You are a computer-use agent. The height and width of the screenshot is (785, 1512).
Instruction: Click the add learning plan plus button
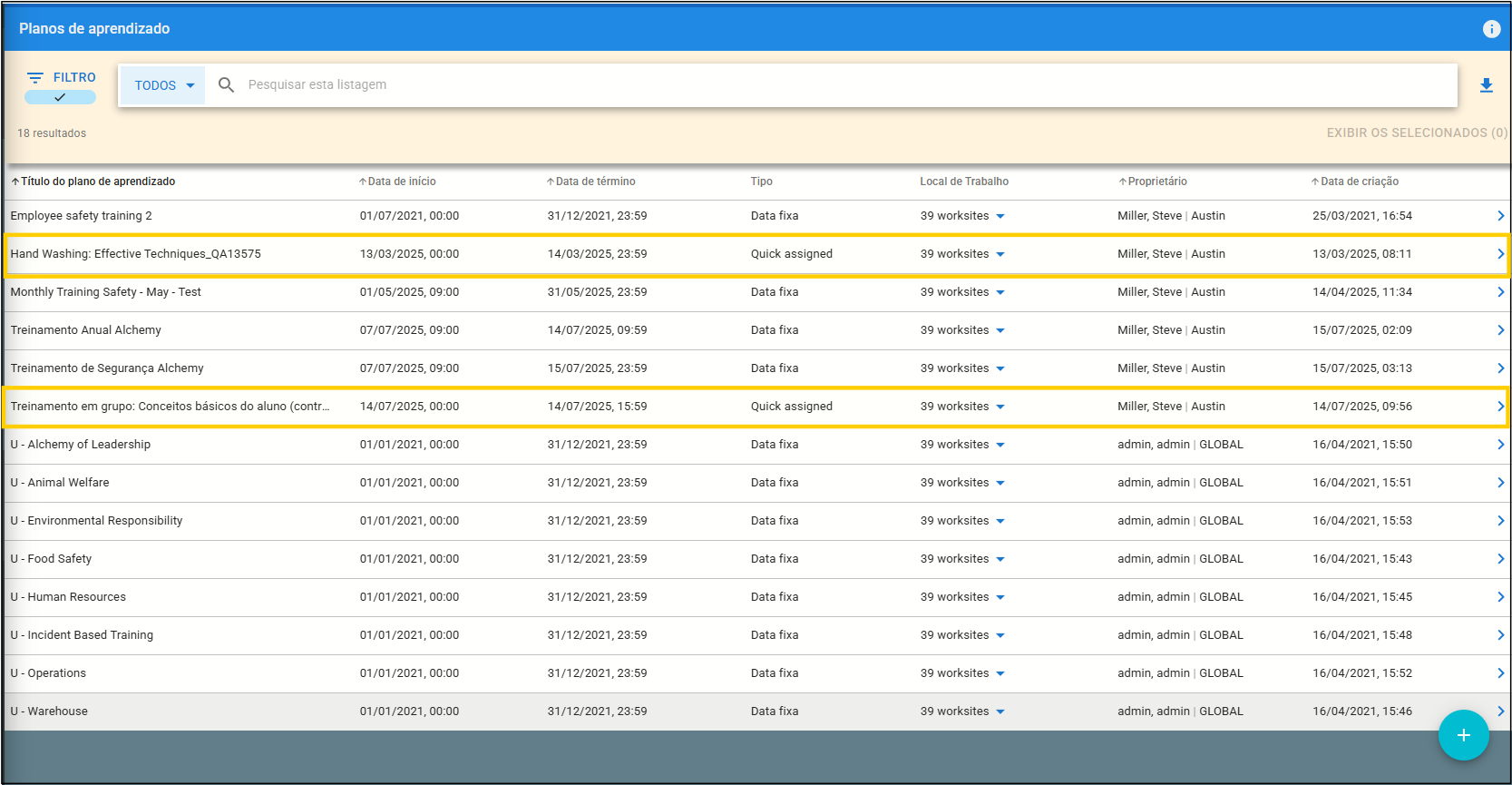[x=1463, y=735]
